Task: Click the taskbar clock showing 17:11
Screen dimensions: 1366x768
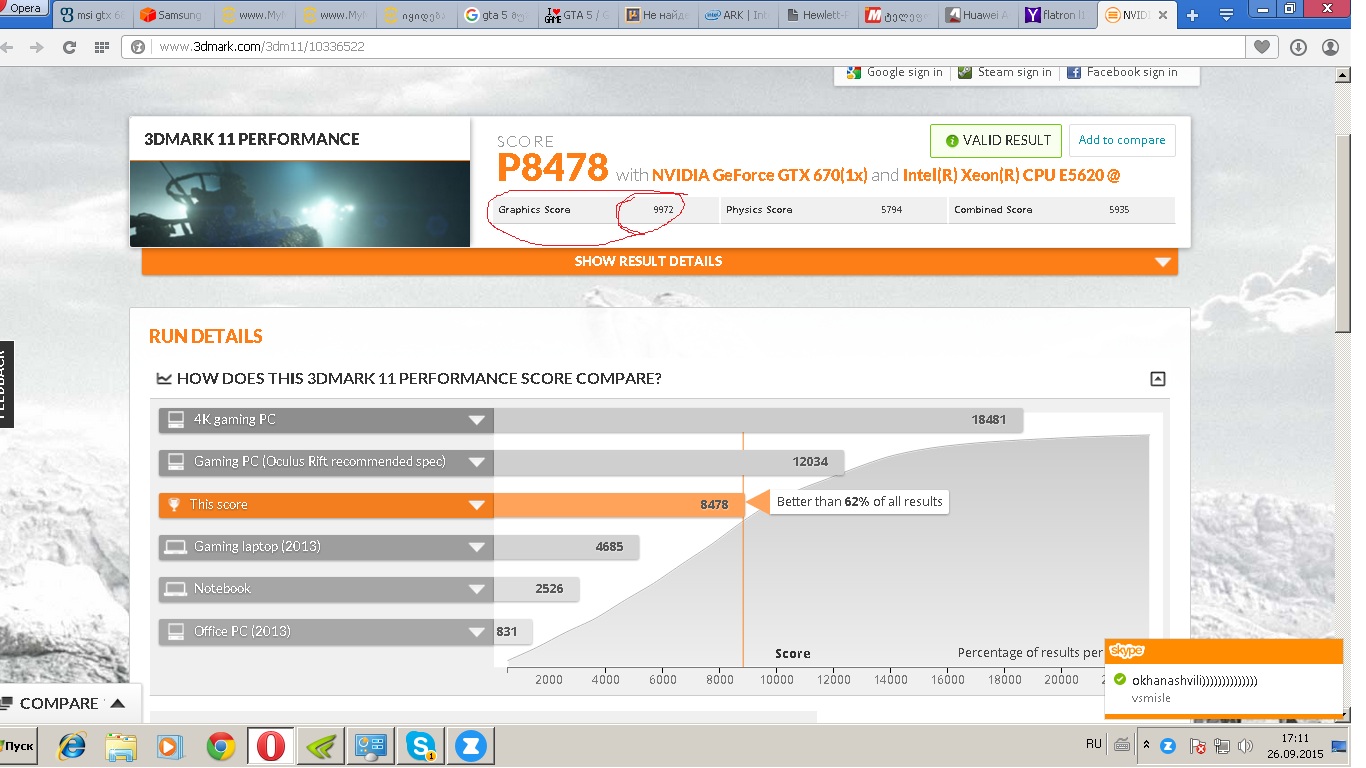Action: [x=1295, y=746]
